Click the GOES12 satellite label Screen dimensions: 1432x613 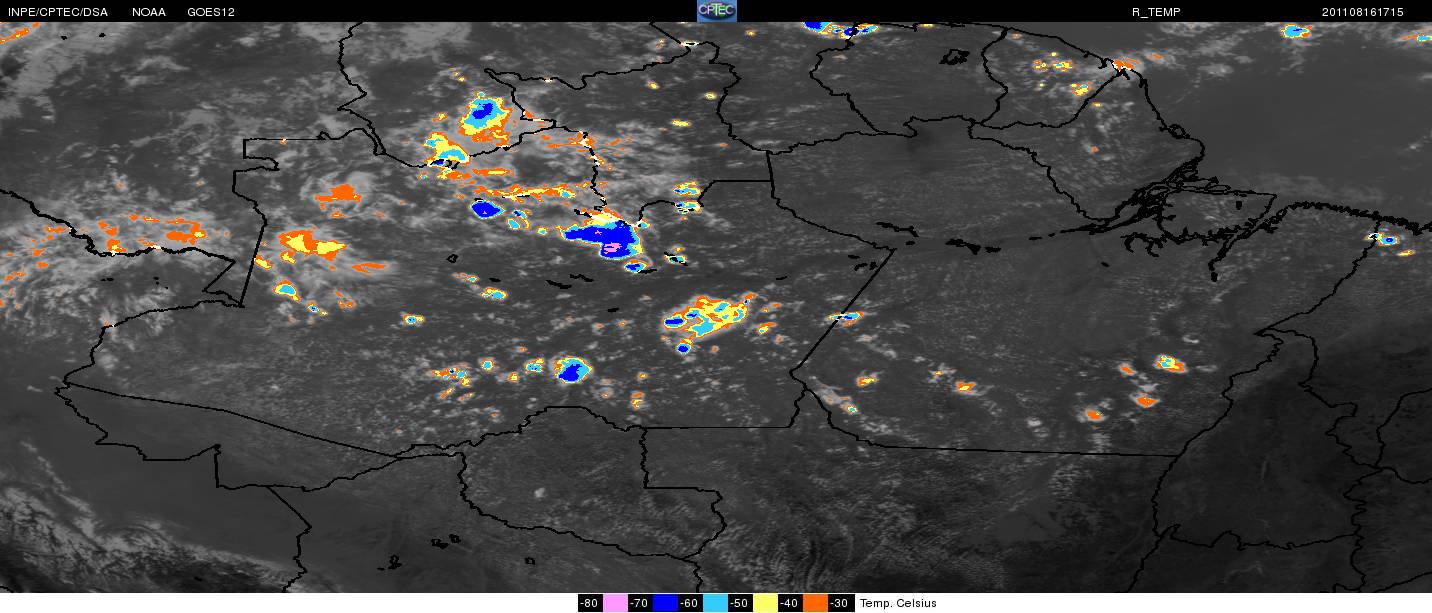pyautogui.click(x=212, y=11)
